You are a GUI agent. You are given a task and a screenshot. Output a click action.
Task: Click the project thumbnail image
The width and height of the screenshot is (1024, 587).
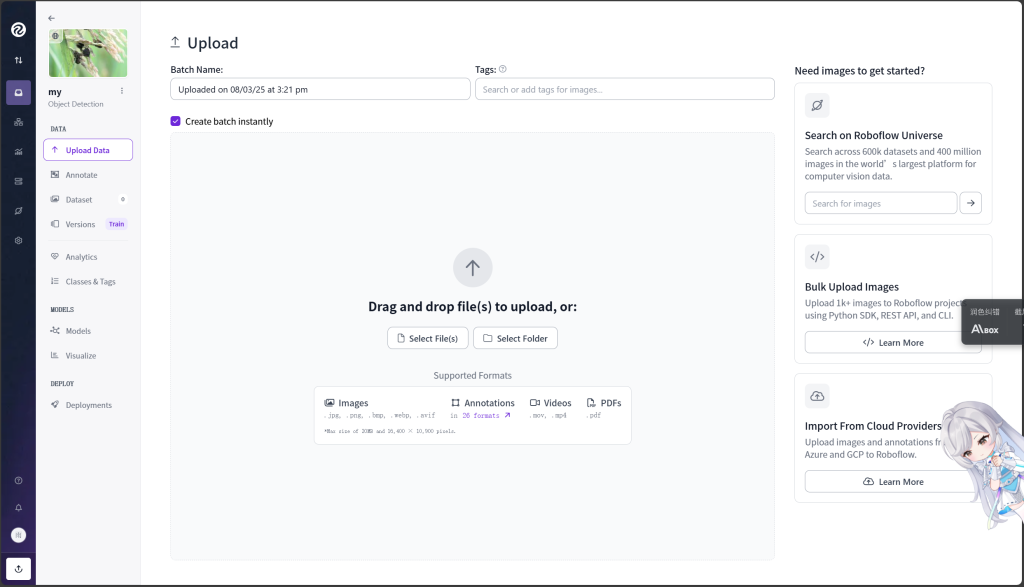tap(88, 53)
